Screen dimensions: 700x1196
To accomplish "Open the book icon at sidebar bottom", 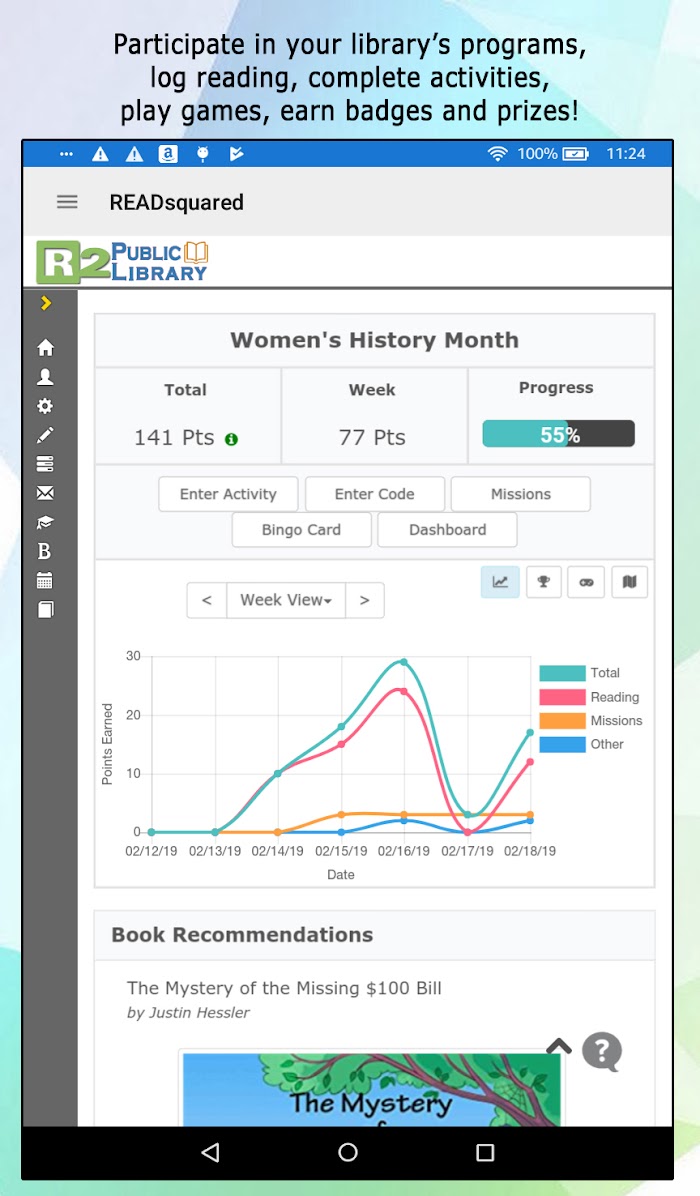I will 46,609.
